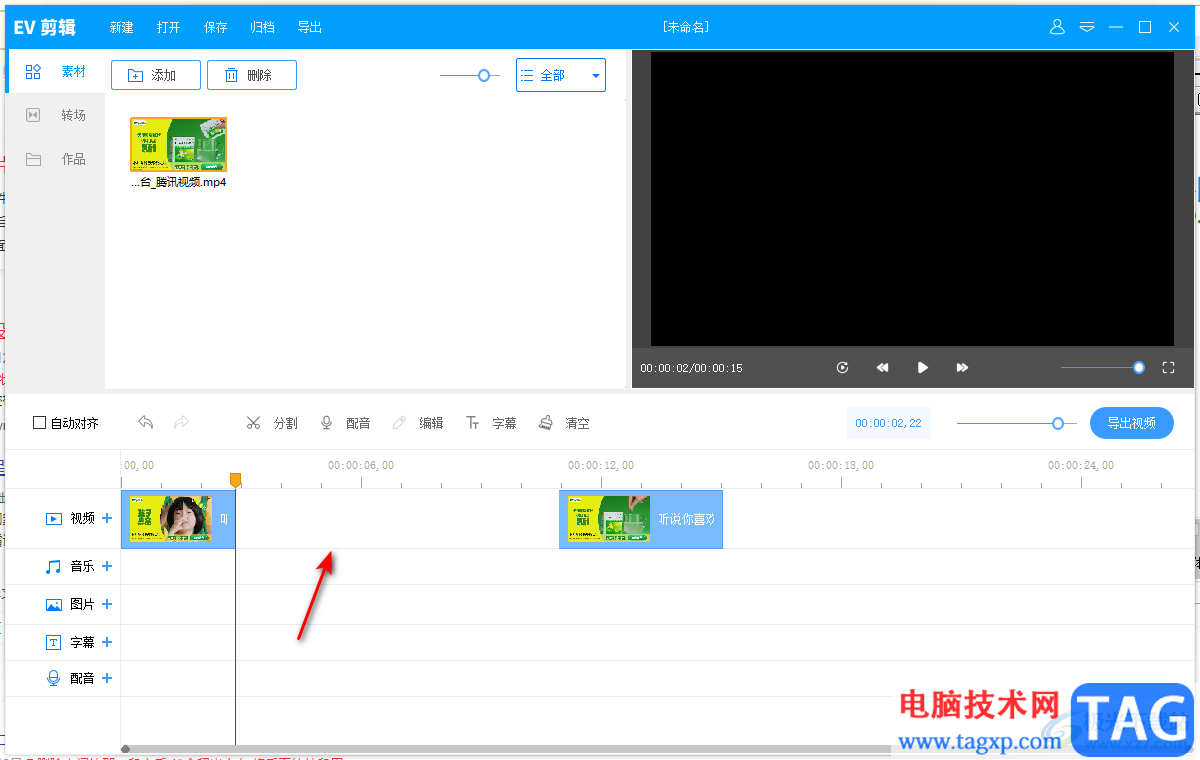Screen dimensions: 1200x760
Task: Click the fast forward button in preview
Action: point(962,368)
